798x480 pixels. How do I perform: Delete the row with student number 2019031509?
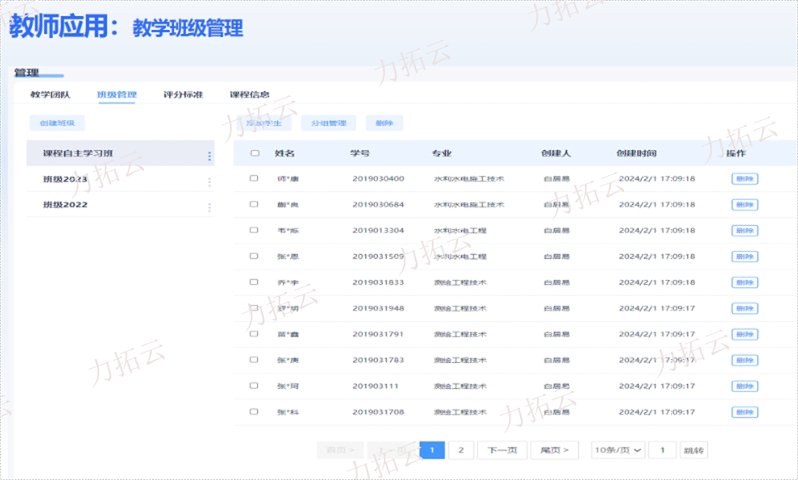click(745, 257)
